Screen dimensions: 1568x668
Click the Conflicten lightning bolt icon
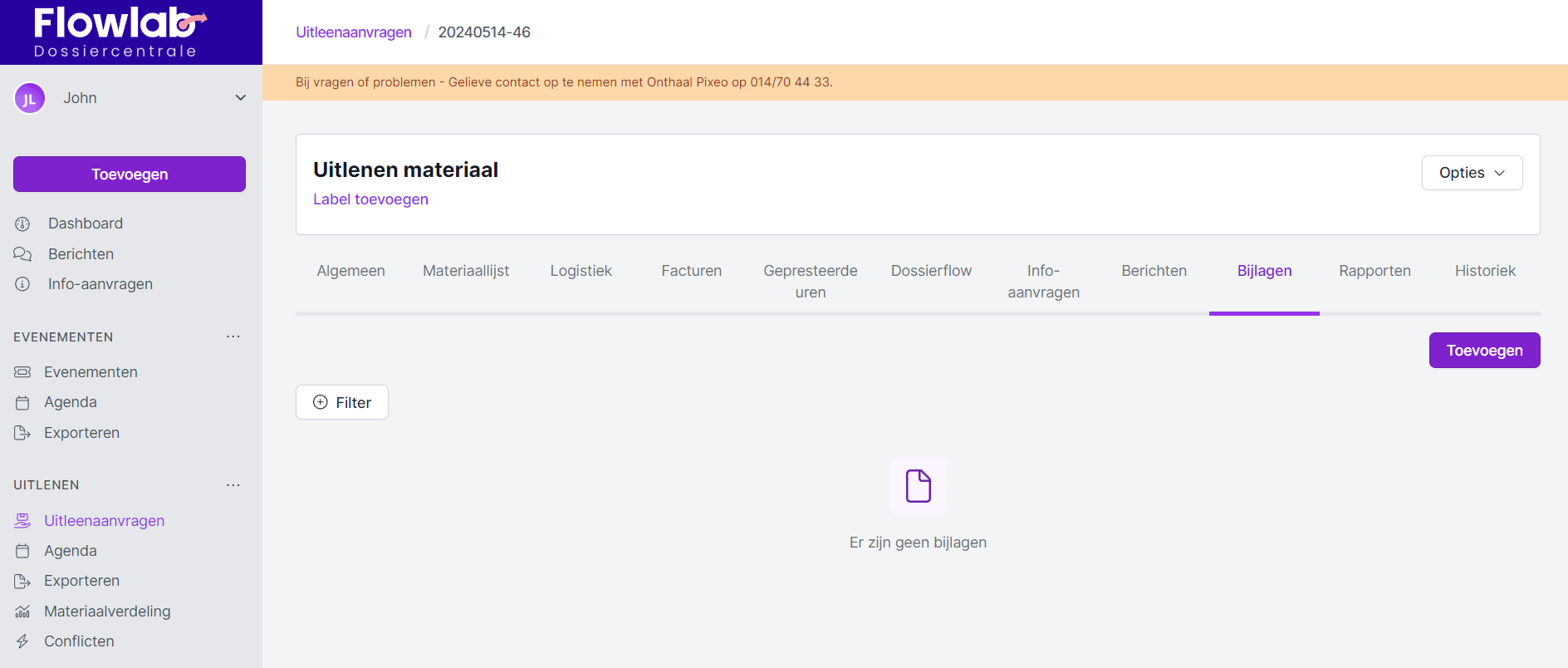(x=22, y=641)
